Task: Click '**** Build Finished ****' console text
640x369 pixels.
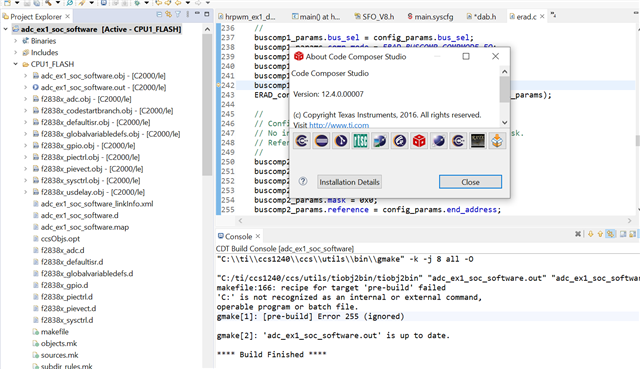Action: 271,354
